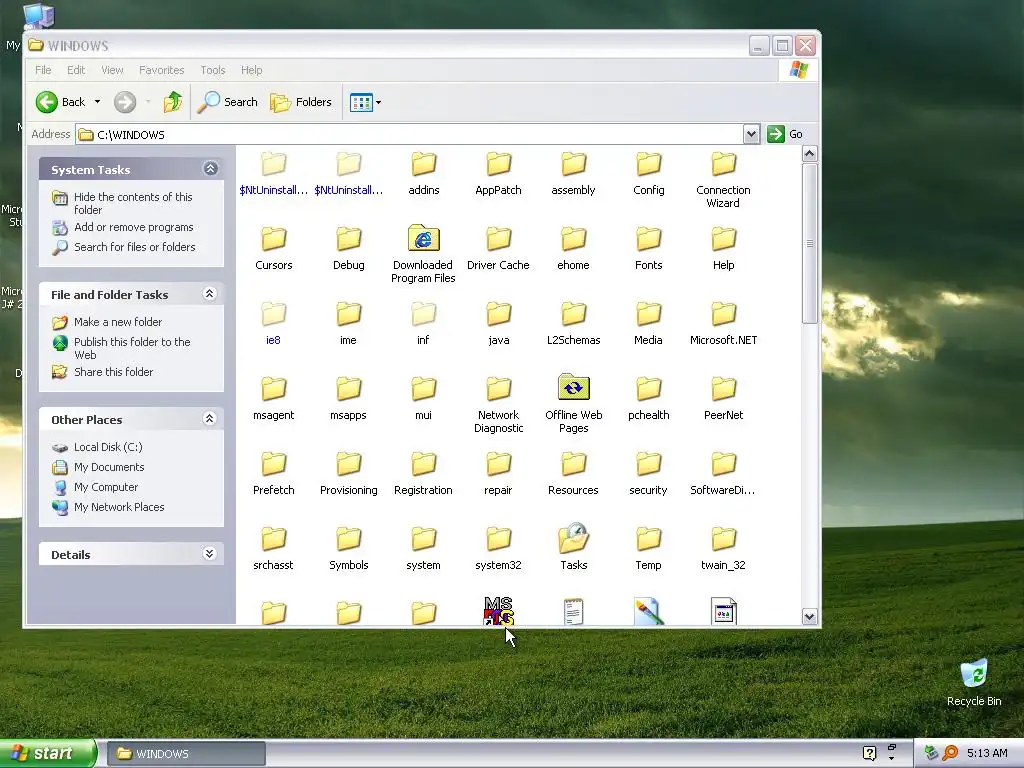Click the scrollbar down arrow
This screenshot has width=1024, height=768.
(x=810, y=616)
